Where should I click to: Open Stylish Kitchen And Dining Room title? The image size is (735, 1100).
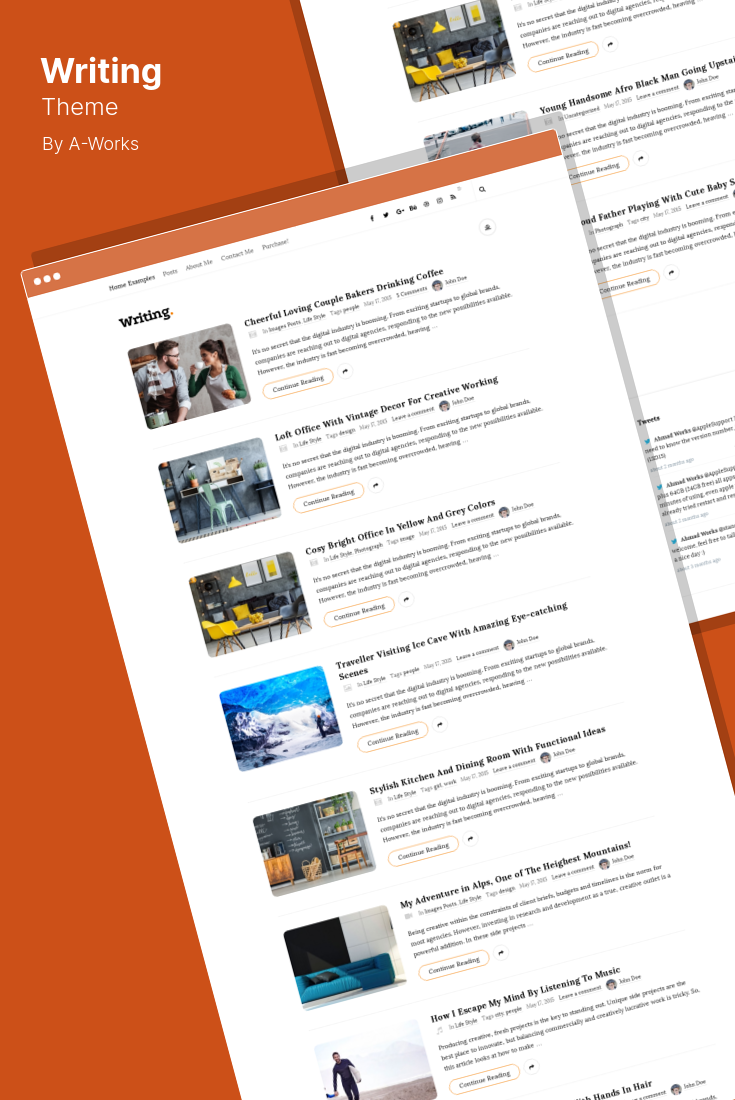(x=487, y=760)
